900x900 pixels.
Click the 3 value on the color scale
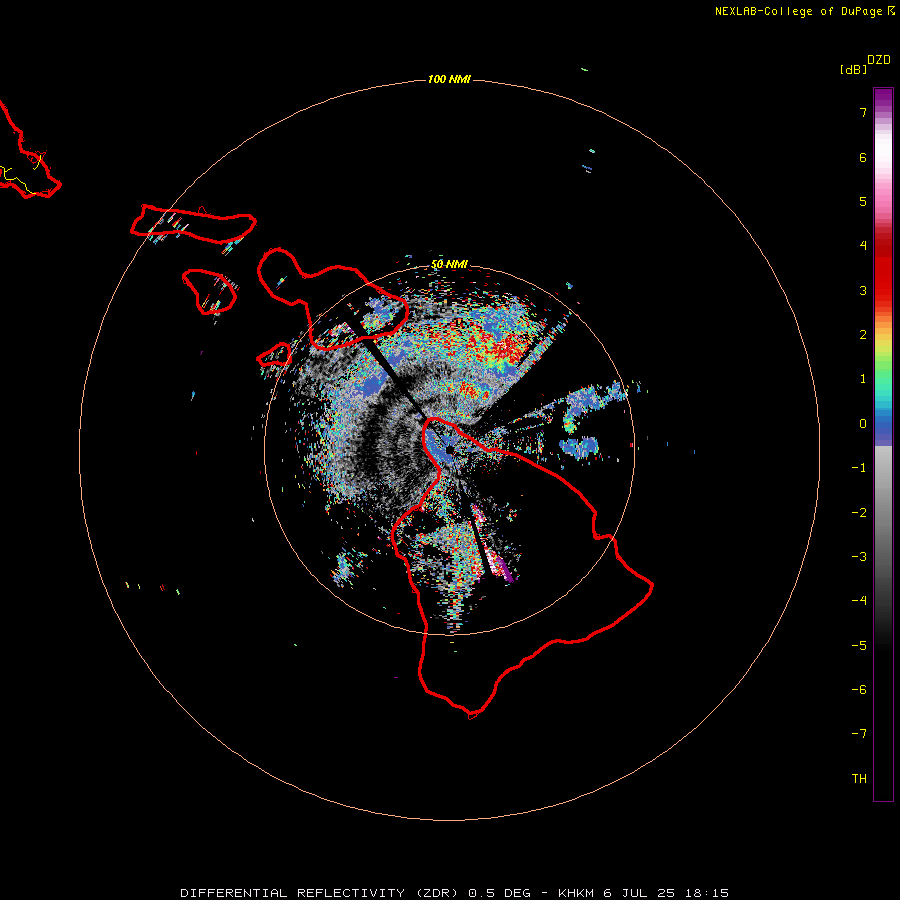[863, 290]
